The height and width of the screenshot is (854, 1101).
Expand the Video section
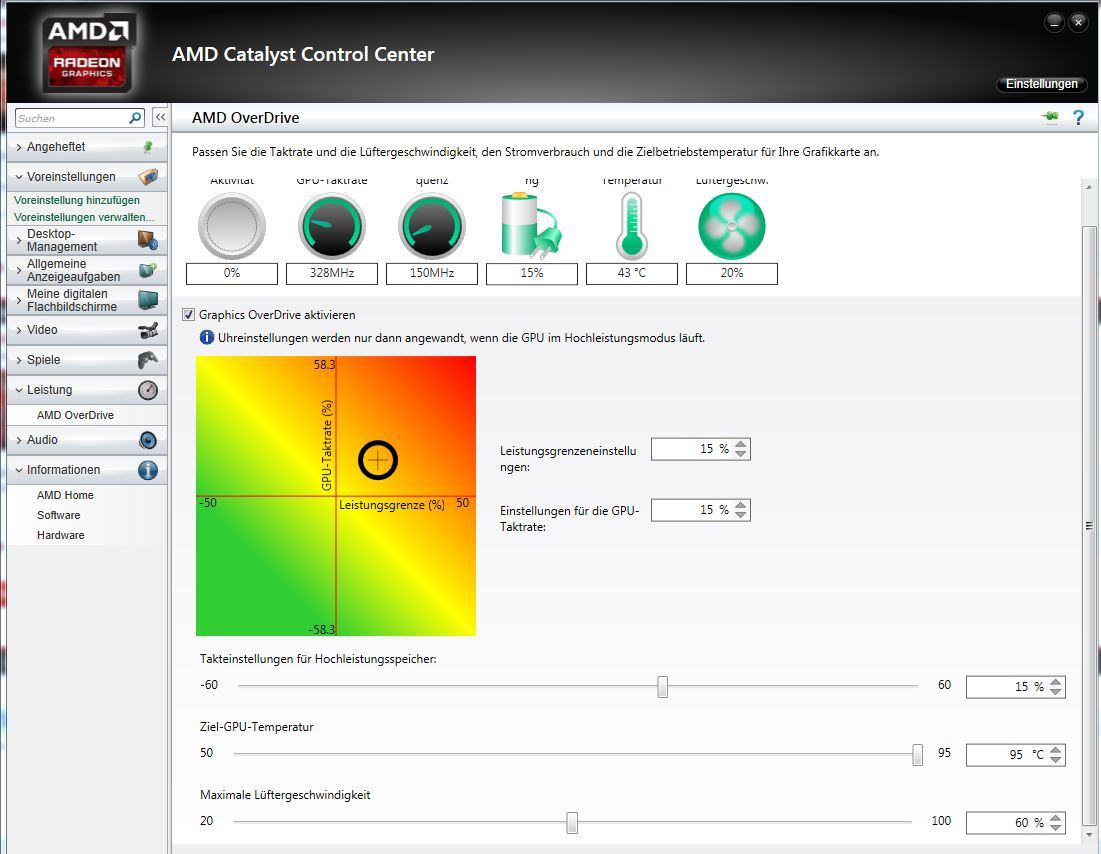pyautogui.click(x=19, y=330)
